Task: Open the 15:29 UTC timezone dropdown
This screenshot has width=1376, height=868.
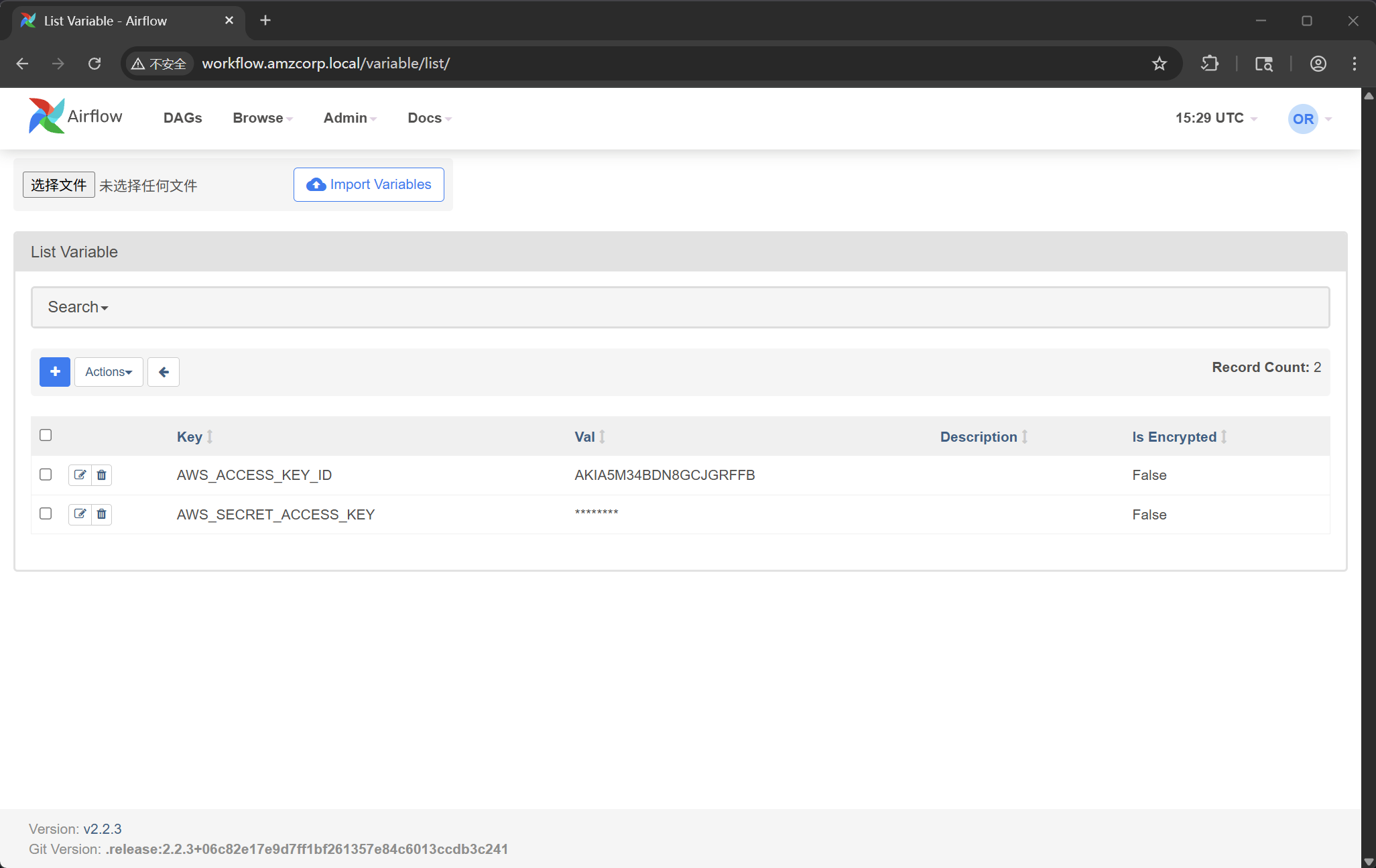Action: tap(1216, 118)
